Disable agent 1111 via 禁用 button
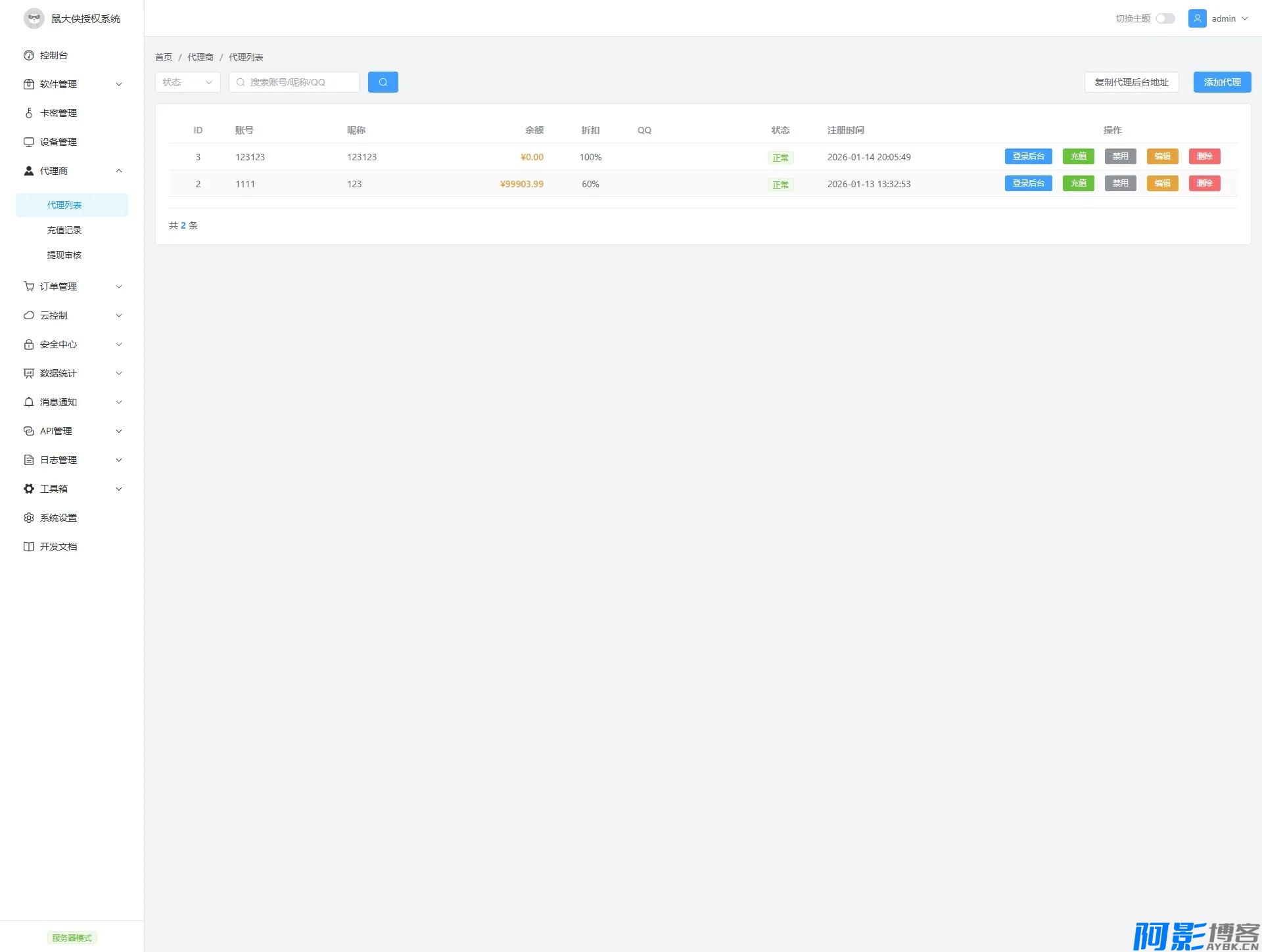The image size is (1262, 952). tap(1120, 183)
